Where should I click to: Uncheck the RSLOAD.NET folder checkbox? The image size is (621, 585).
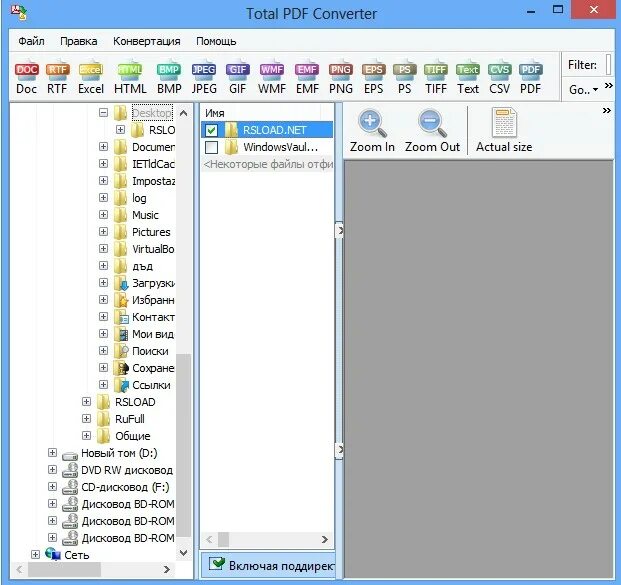[211, 130]
